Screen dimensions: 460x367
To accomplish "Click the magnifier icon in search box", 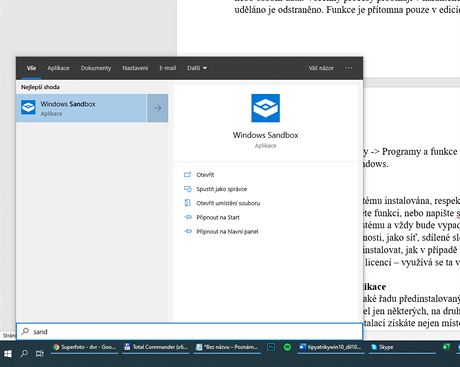I will pos(25,331).
